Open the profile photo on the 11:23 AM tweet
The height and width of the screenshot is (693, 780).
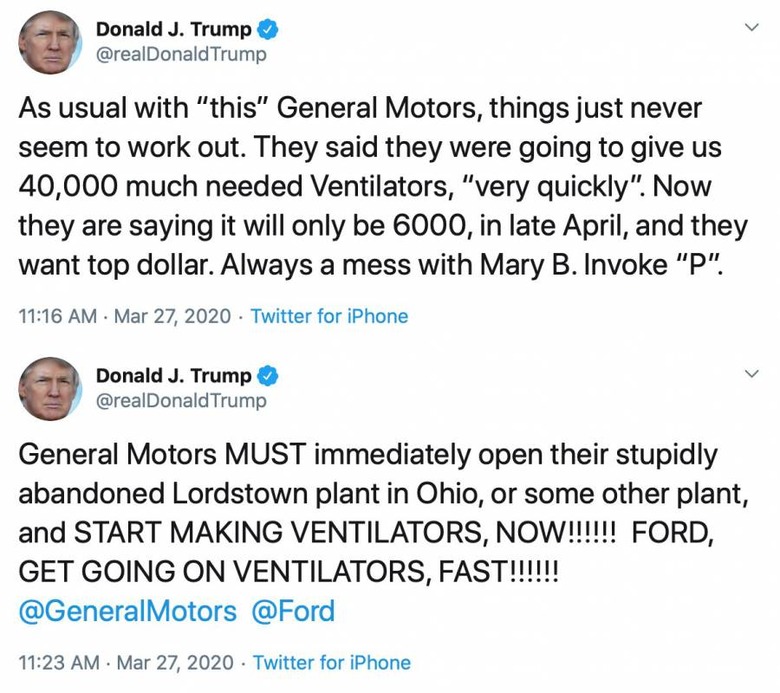pos(50,388)
